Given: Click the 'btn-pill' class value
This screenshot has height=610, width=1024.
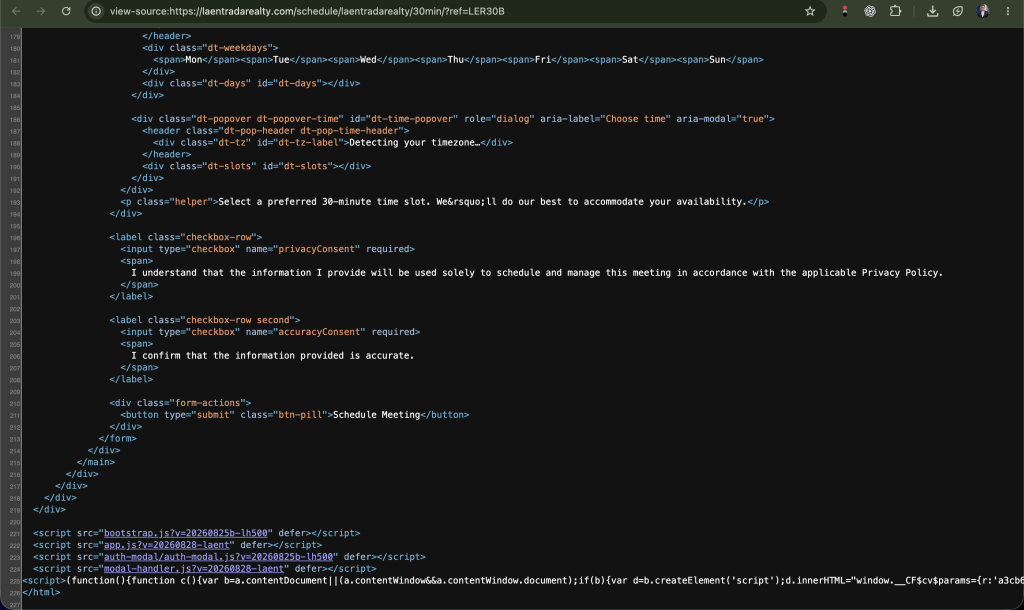Looking at the screenshot, I should pos(300,415).
